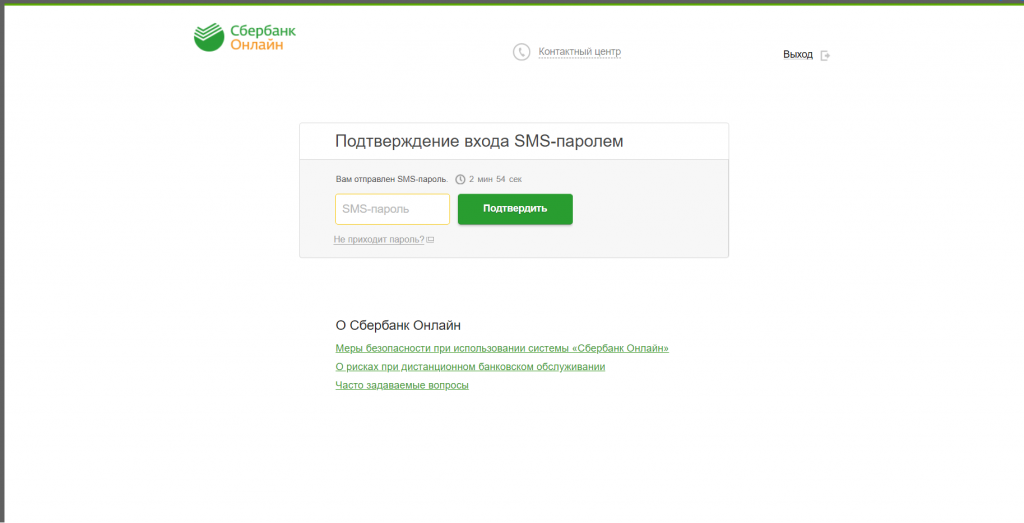
Task: Open 'О рисках при дистанционном банковском обслуживании' link
Action: pyautogui.click(x=470, y=367)
